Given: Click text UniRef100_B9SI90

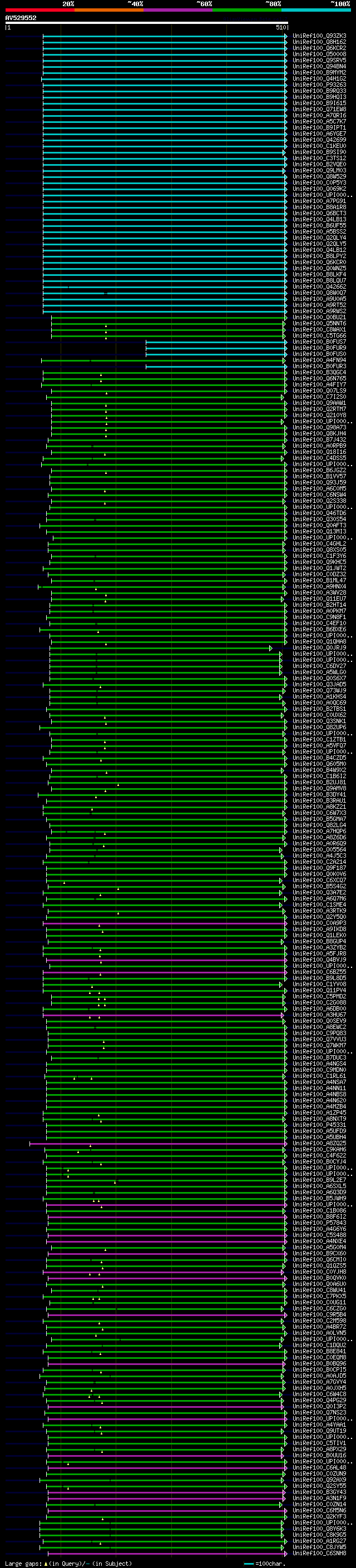Looking at the screenshot, I should (x=319, y=152).
